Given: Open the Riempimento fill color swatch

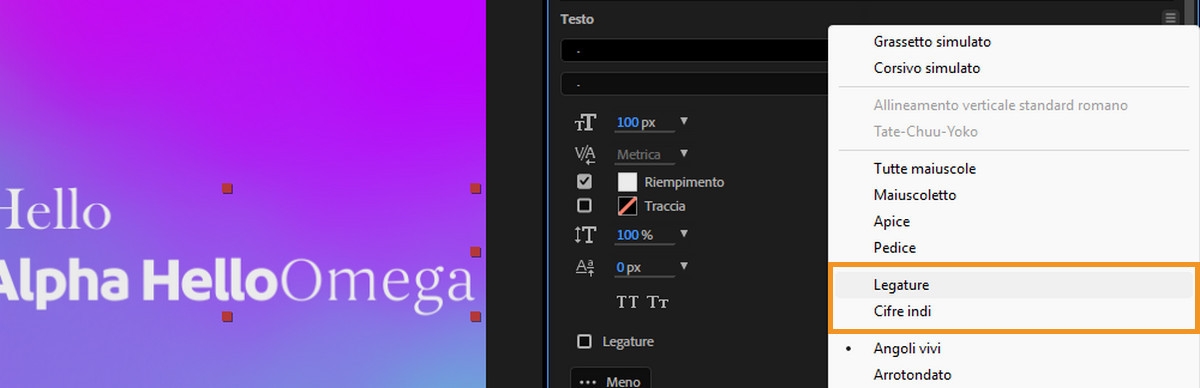Looking at the screenshot, I should coord(628,182).
